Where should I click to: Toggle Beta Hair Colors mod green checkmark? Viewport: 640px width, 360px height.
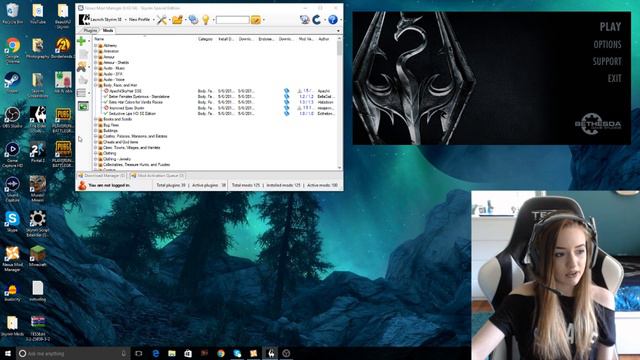pyautogui.click(x=106, y=102)
